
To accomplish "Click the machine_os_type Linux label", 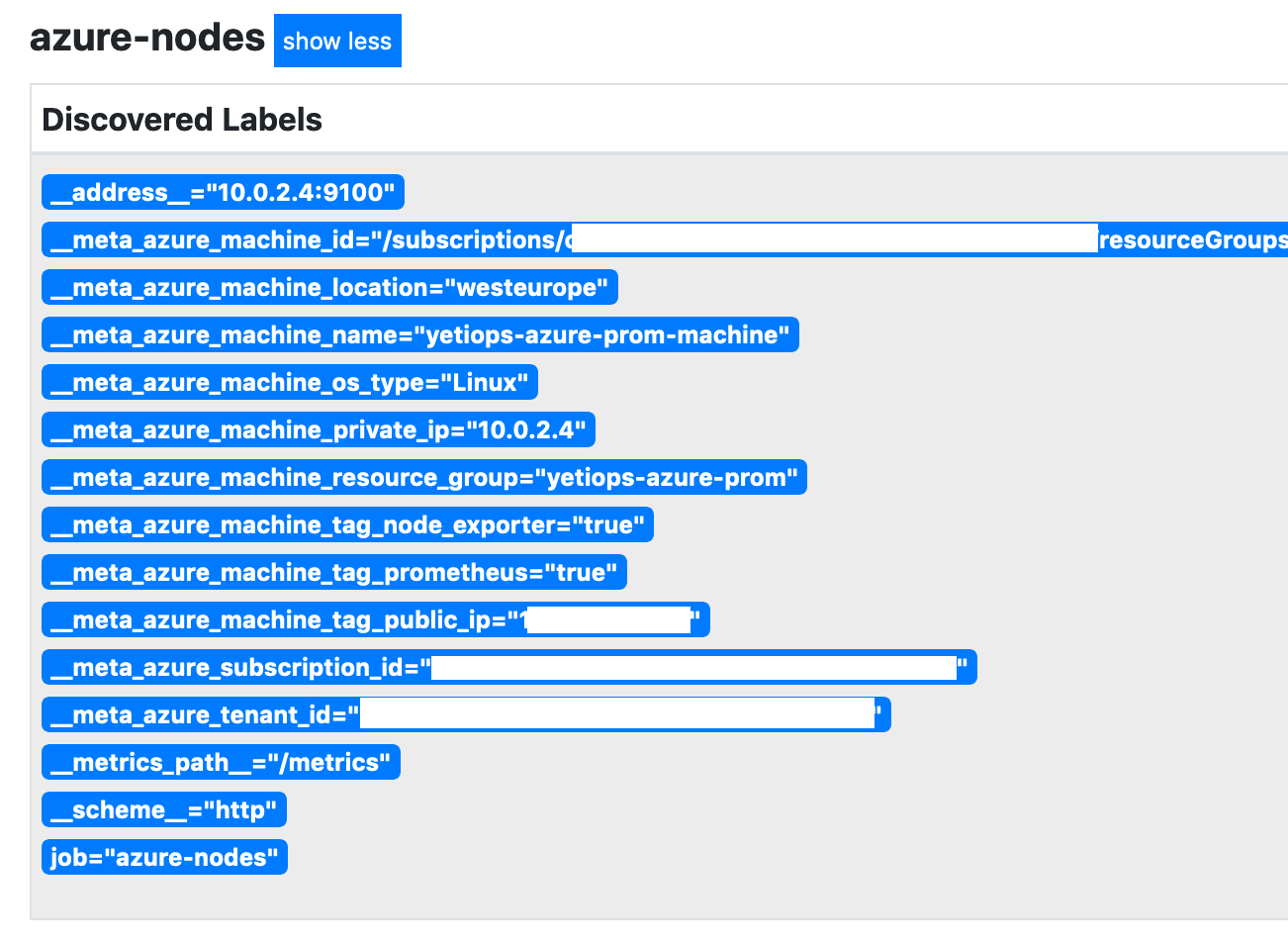I will [289, 382].
